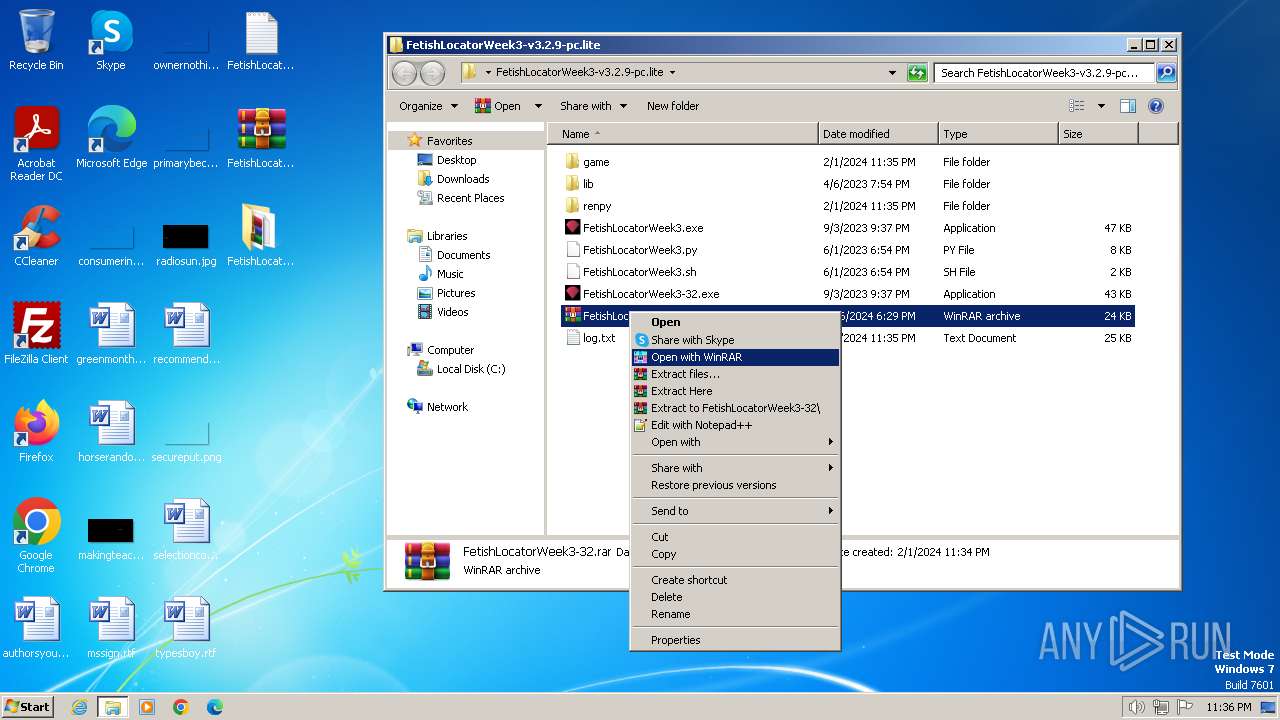Image resolution: width=1280 pixels, height=720 pixels.
Task: Click the Open toolbar button
Action: [x=498, y=106]
